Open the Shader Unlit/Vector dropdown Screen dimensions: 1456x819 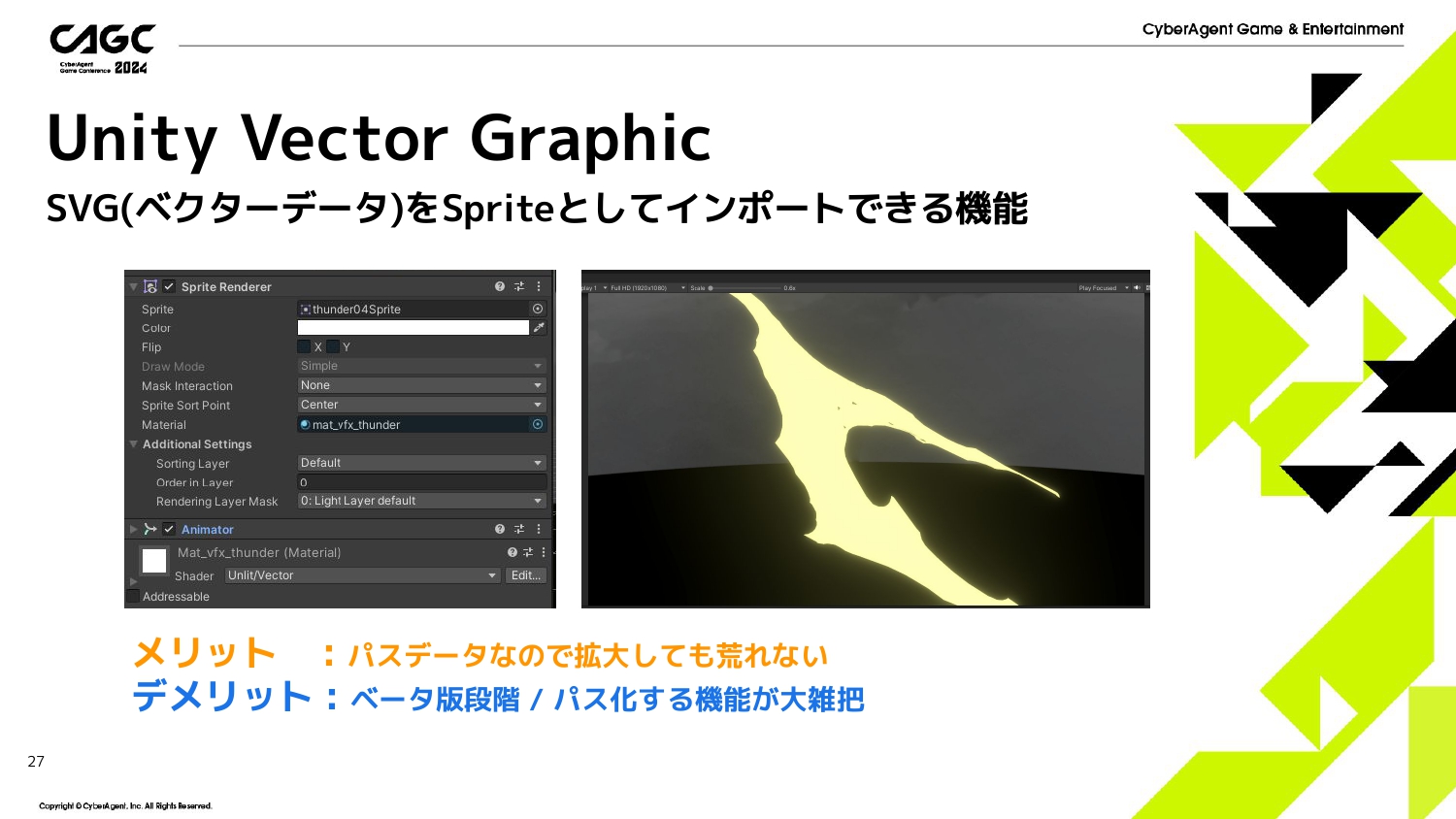[x=363, y=575]
